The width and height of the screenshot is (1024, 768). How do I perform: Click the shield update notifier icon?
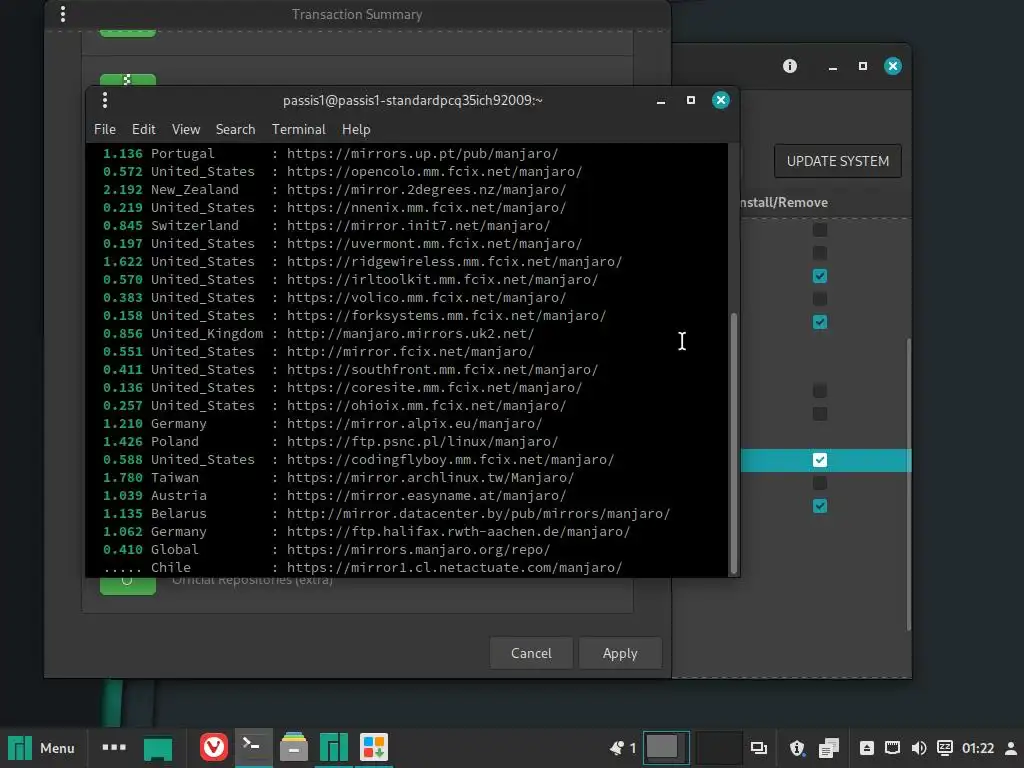pyautogui.click(x=797, y=748)
